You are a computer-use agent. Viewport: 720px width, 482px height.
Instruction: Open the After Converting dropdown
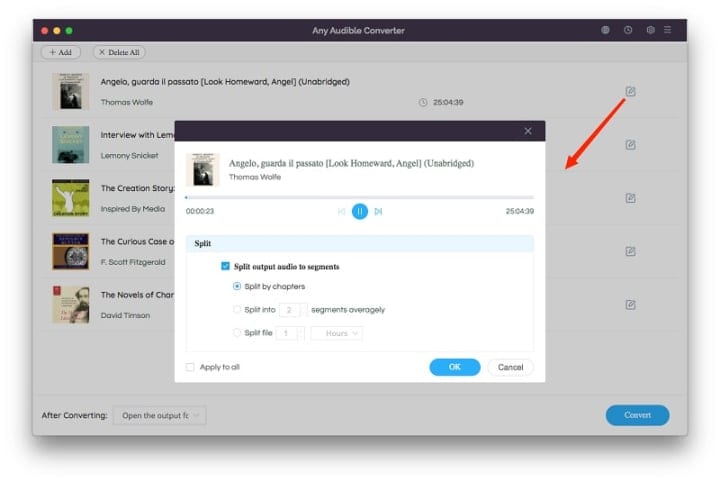(x=159, y=415)
